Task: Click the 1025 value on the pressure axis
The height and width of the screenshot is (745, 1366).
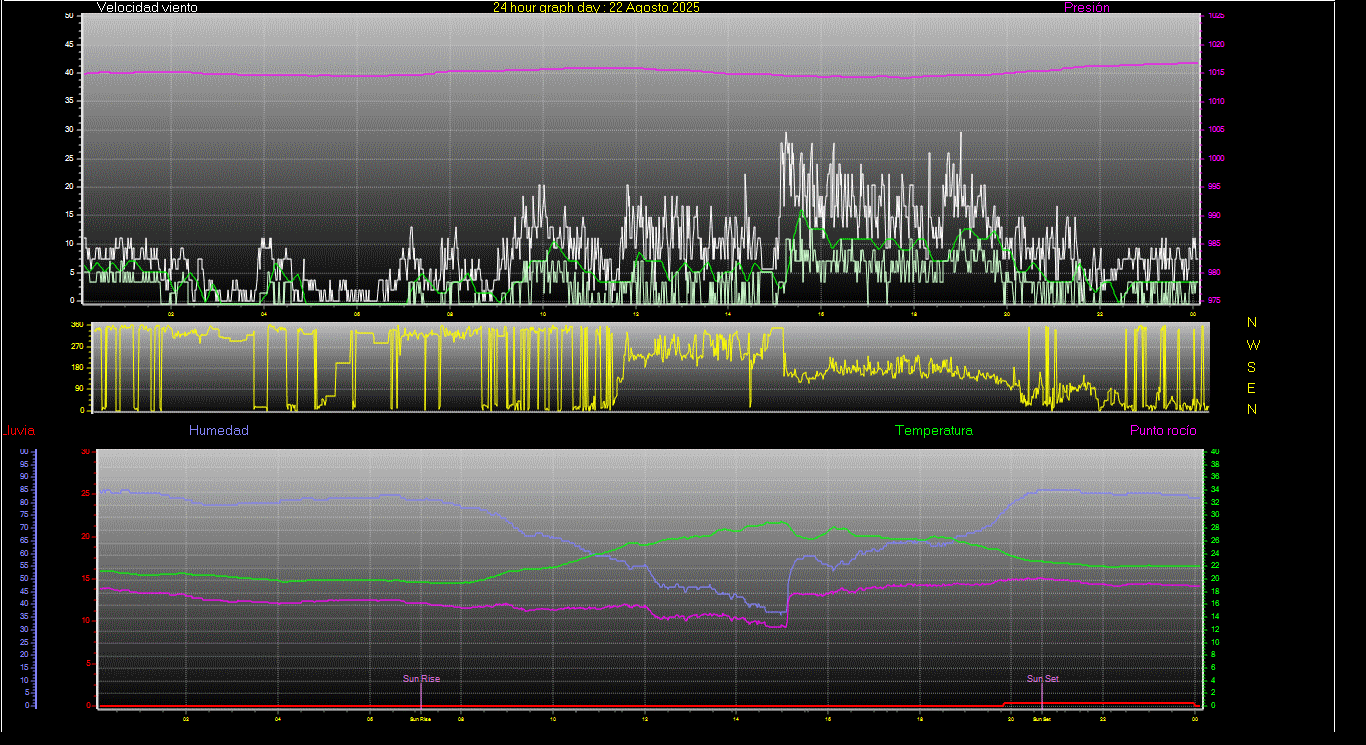Action: pyautogui.click(x=1215, y=16)
